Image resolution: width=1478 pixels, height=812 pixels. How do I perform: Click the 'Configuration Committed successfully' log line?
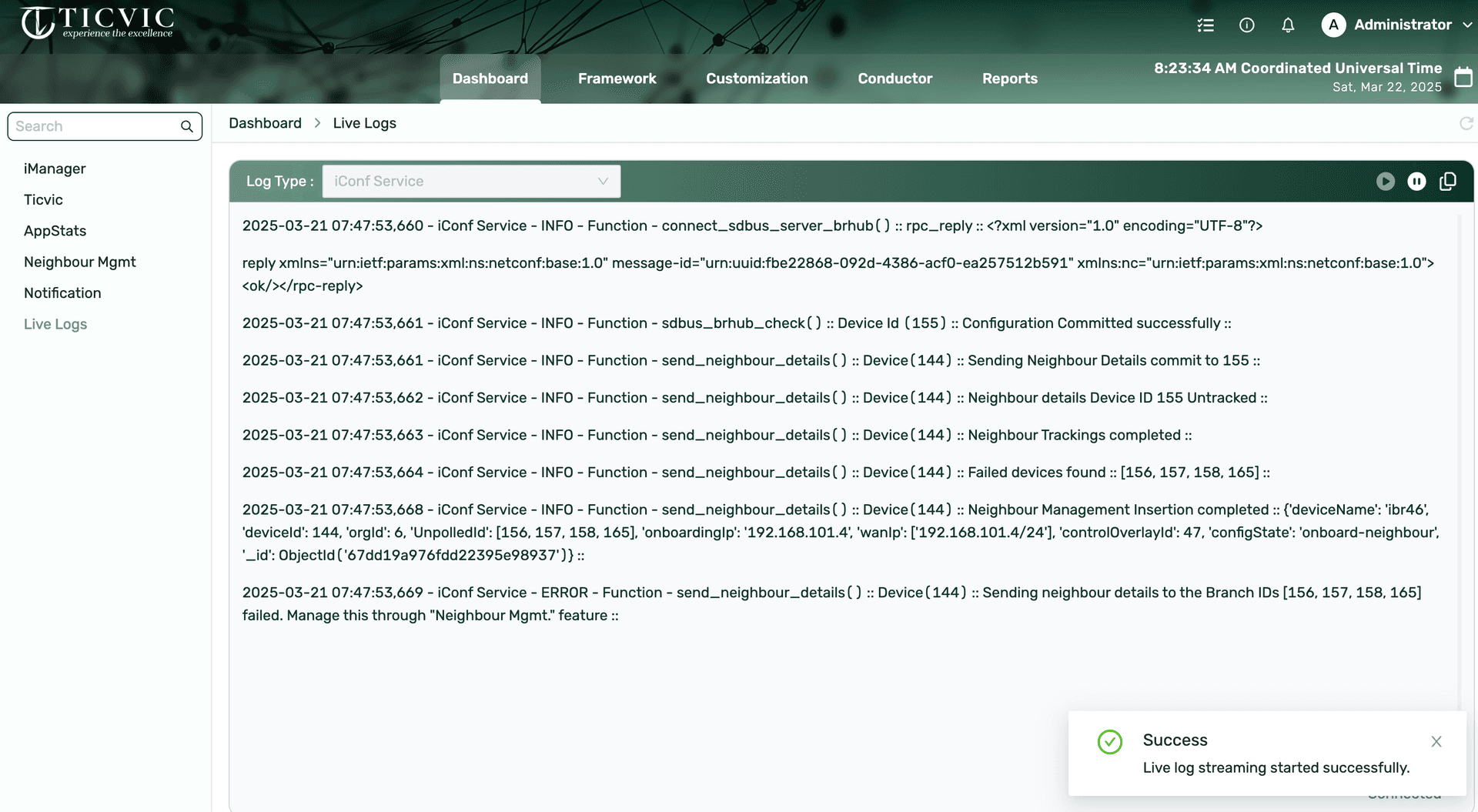click(737, 323)
